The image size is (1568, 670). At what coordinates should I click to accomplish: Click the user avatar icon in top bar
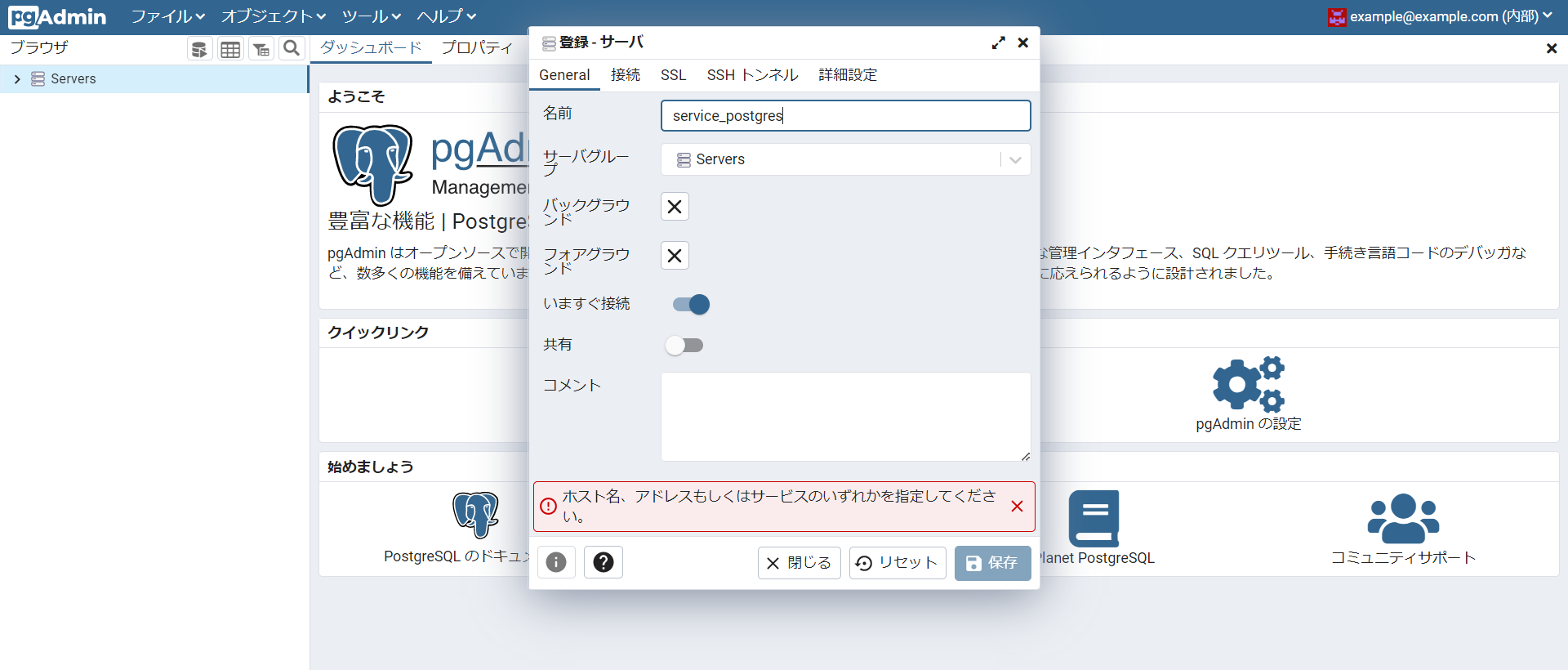(1337, 17)
